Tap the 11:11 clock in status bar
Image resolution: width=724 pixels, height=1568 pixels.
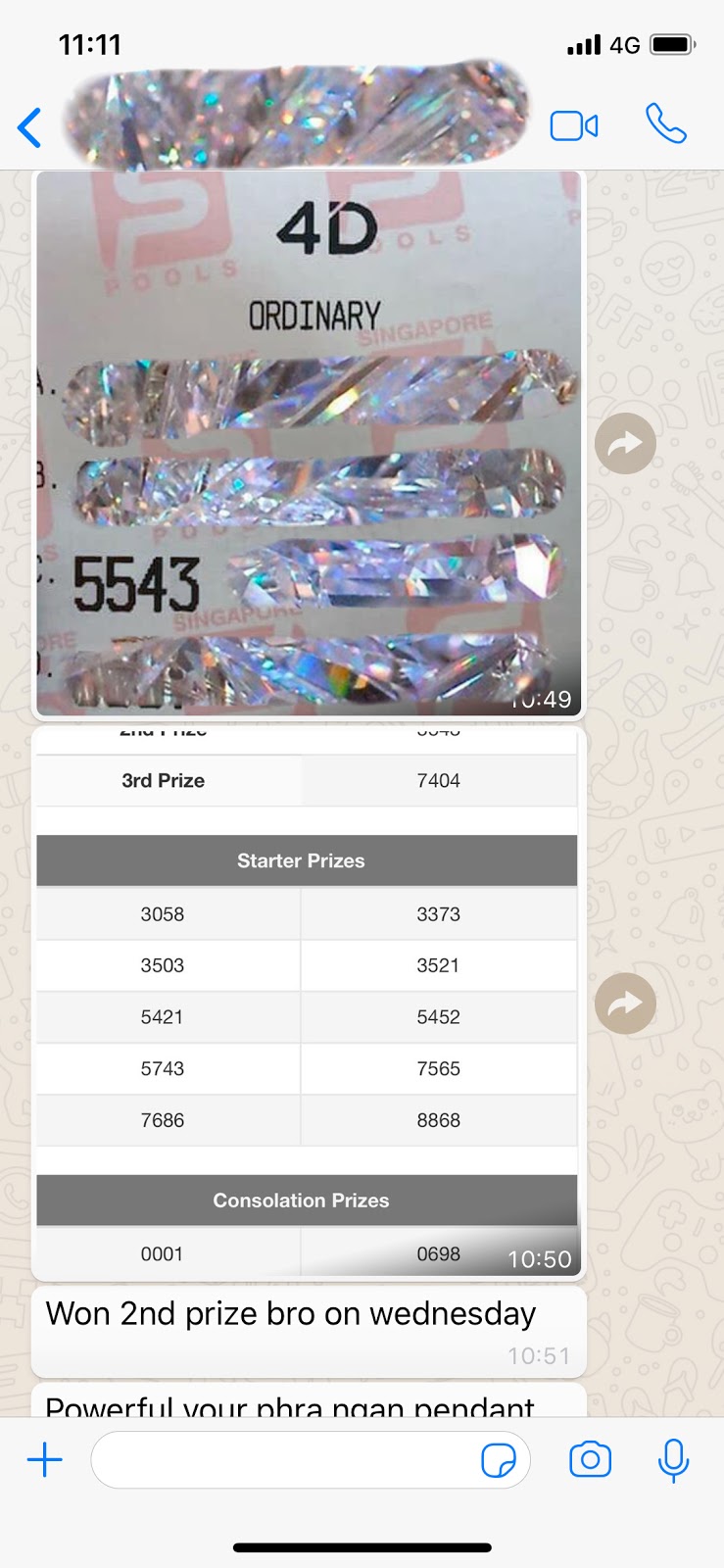pos(90,45)
